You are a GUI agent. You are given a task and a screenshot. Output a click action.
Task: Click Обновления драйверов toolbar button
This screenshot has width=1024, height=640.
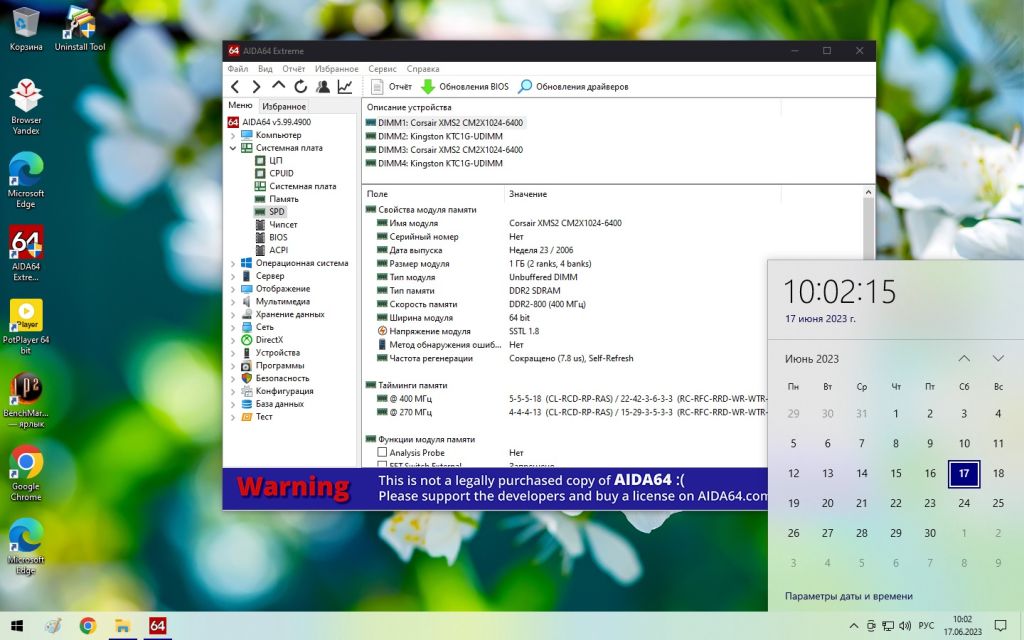tap(573, 86)
